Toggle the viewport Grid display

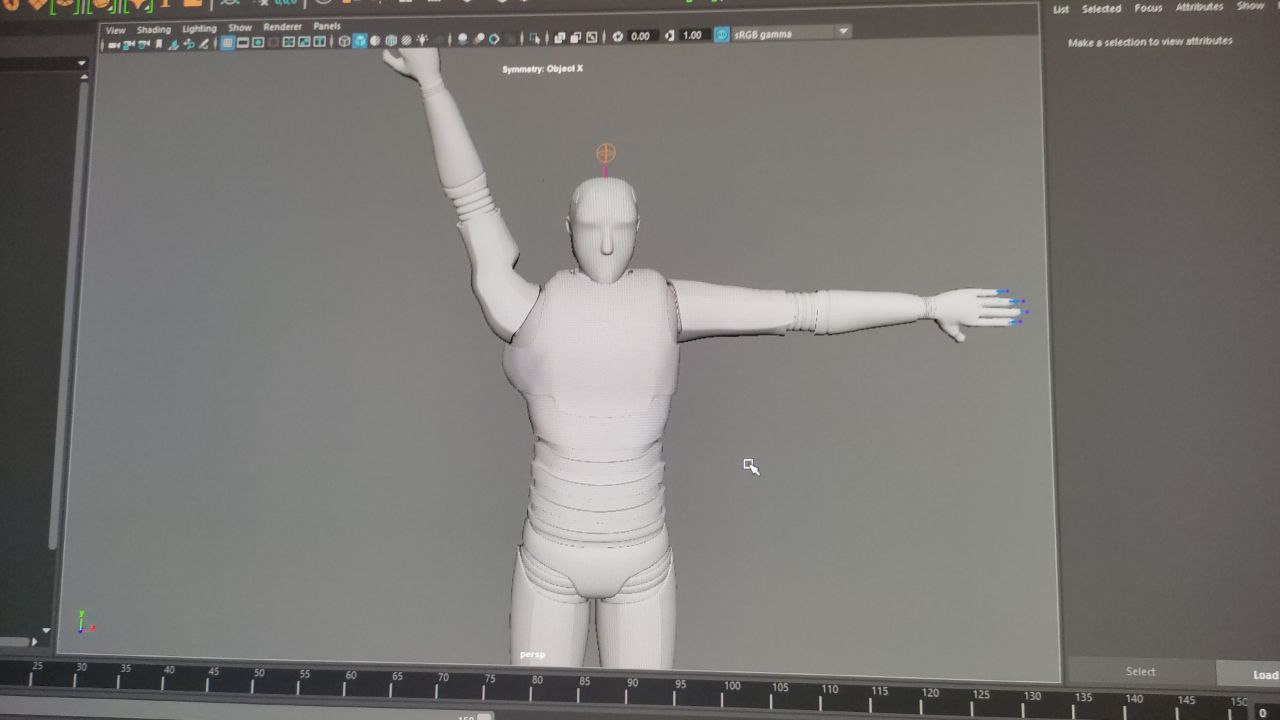(x=228, y=43)
